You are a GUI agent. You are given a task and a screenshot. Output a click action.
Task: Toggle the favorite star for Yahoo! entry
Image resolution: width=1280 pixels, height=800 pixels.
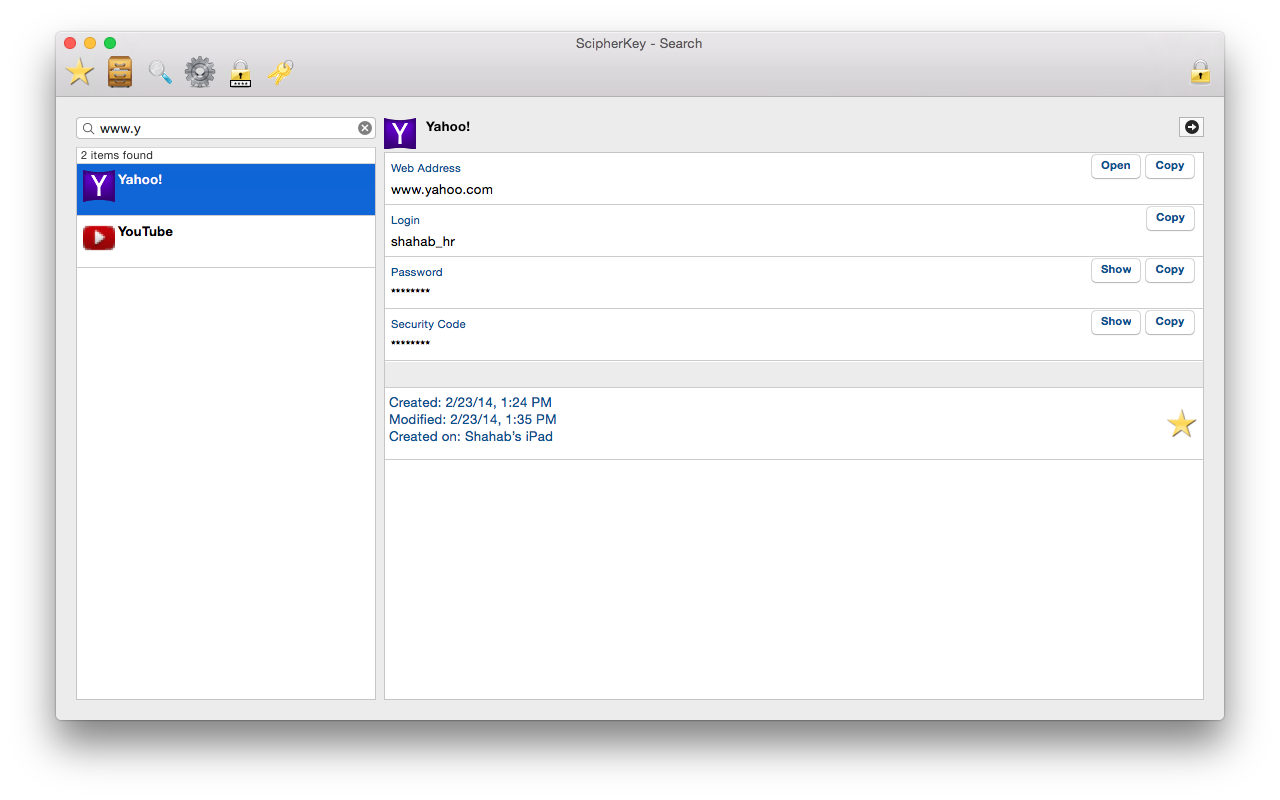(x=1181, y=424)
